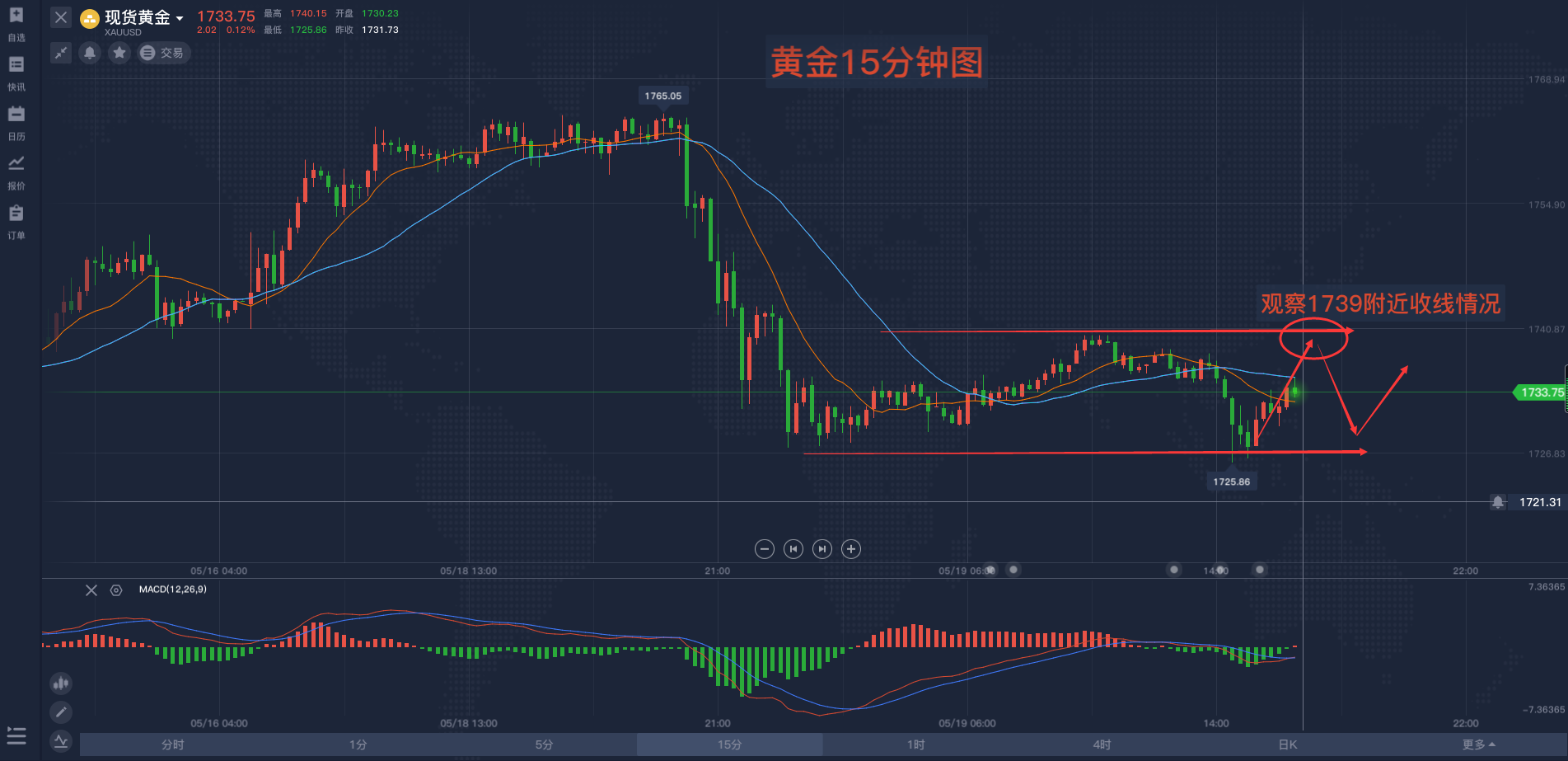This screenshot has height=761, width=1568.
Task: Click the bell alert icon at 1721.31
Action: [1498, 502]
